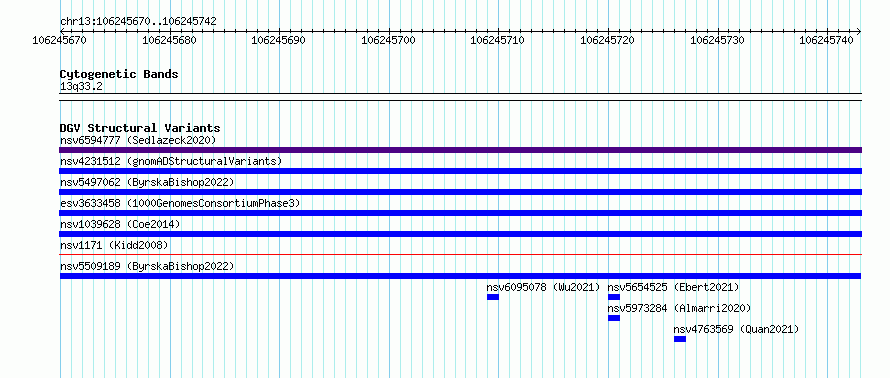Select the blue bar under nsv1039628
Viewport: 890px width, 378px height.
click(460, 234)
